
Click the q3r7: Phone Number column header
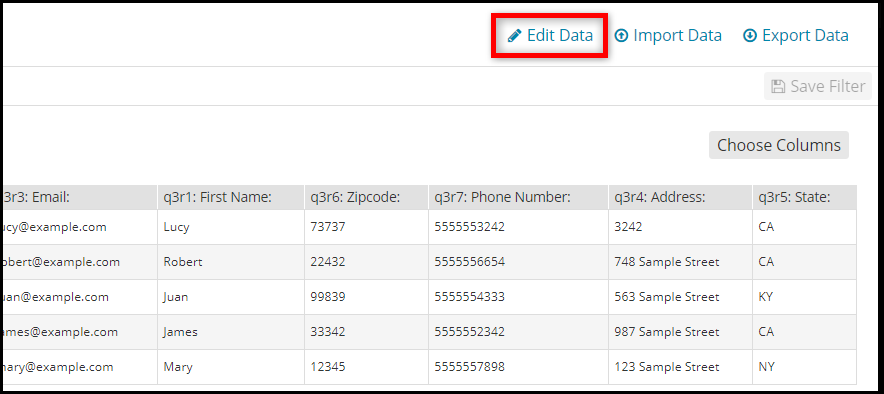coord(519,197)
